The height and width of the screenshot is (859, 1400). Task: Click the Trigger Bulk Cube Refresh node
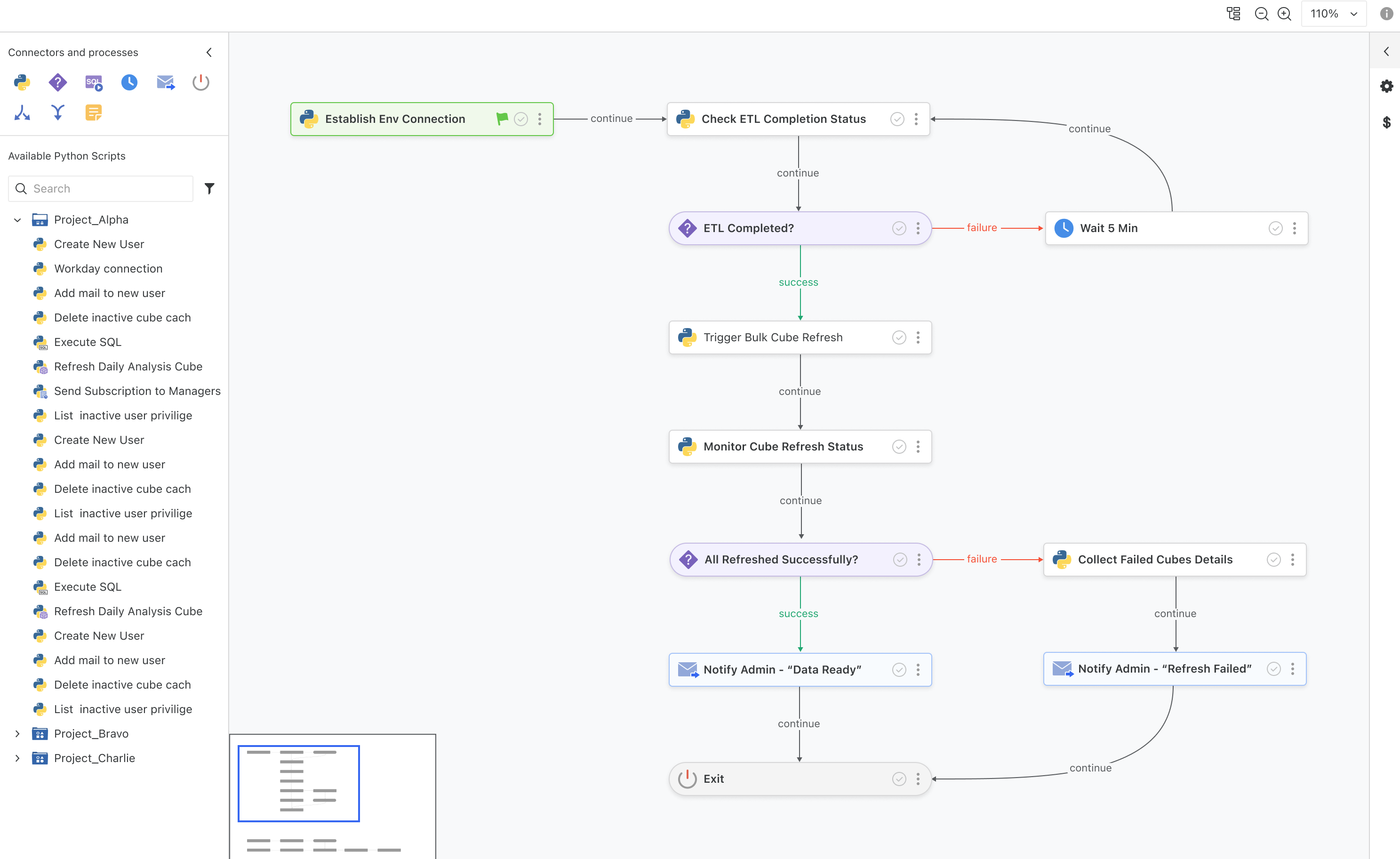[x=800, y=337]
